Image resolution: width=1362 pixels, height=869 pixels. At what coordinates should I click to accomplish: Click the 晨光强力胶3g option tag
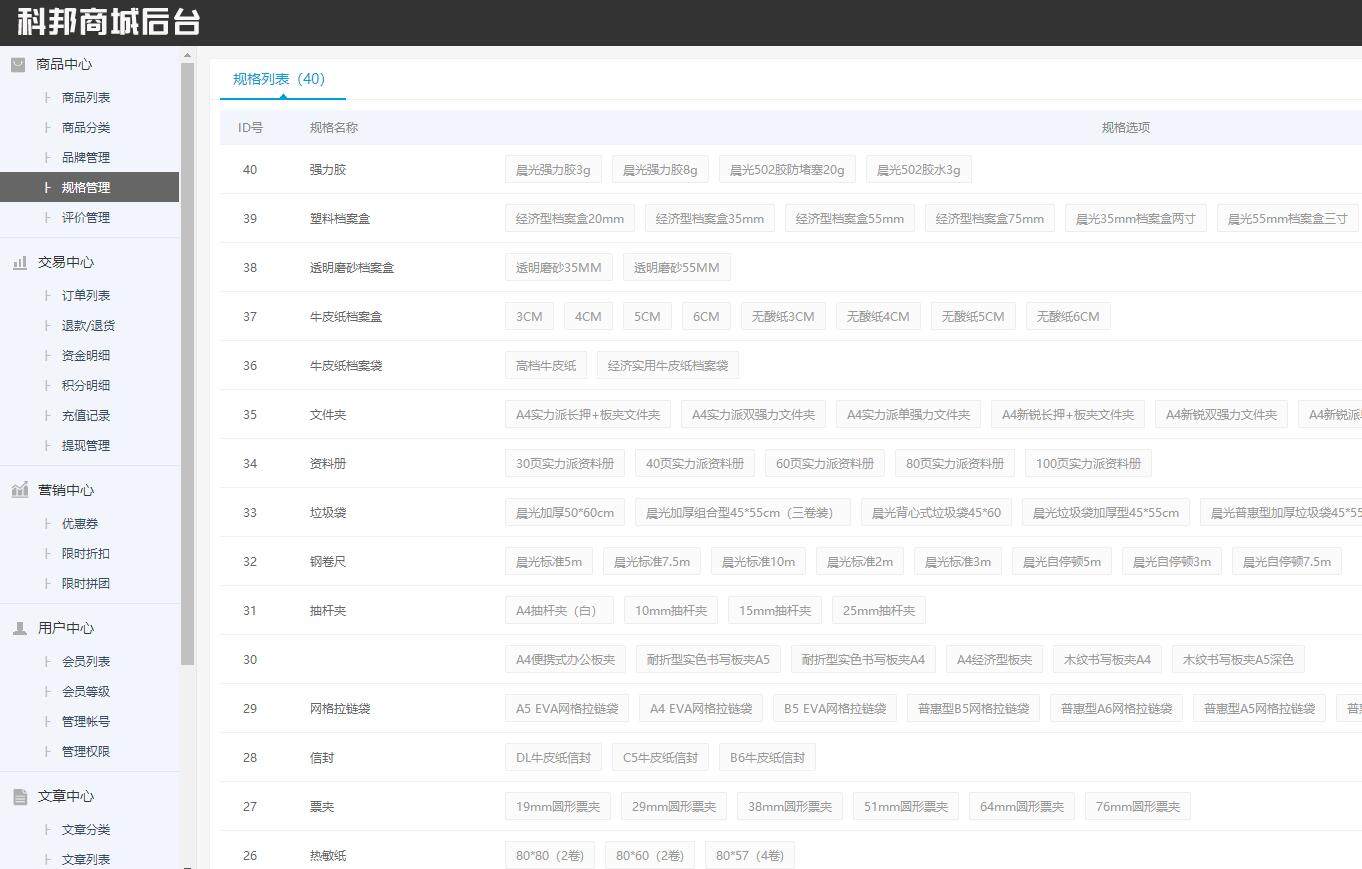point(553,170)
